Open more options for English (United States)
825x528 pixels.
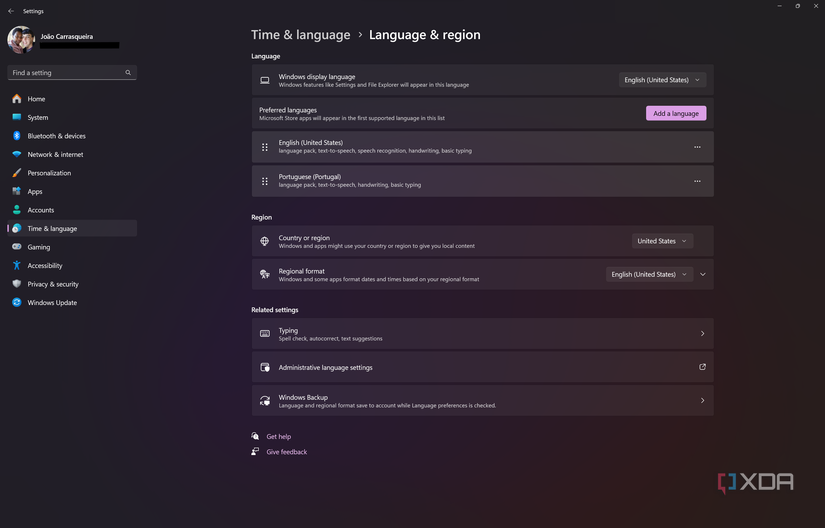click(697, 147)
